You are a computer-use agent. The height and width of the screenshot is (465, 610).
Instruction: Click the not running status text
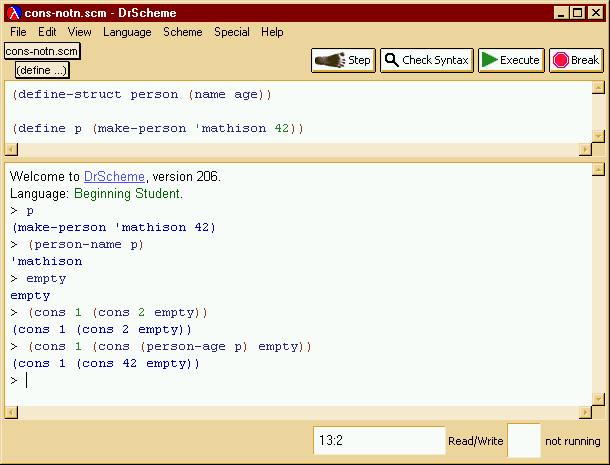(x=573, y=441)
